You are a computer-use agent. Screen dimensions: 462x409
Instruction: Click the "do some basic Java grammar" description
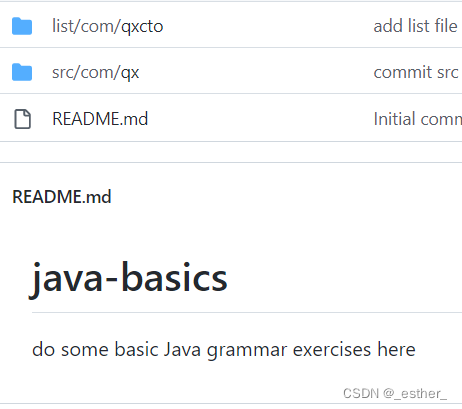tap(224, 350)
